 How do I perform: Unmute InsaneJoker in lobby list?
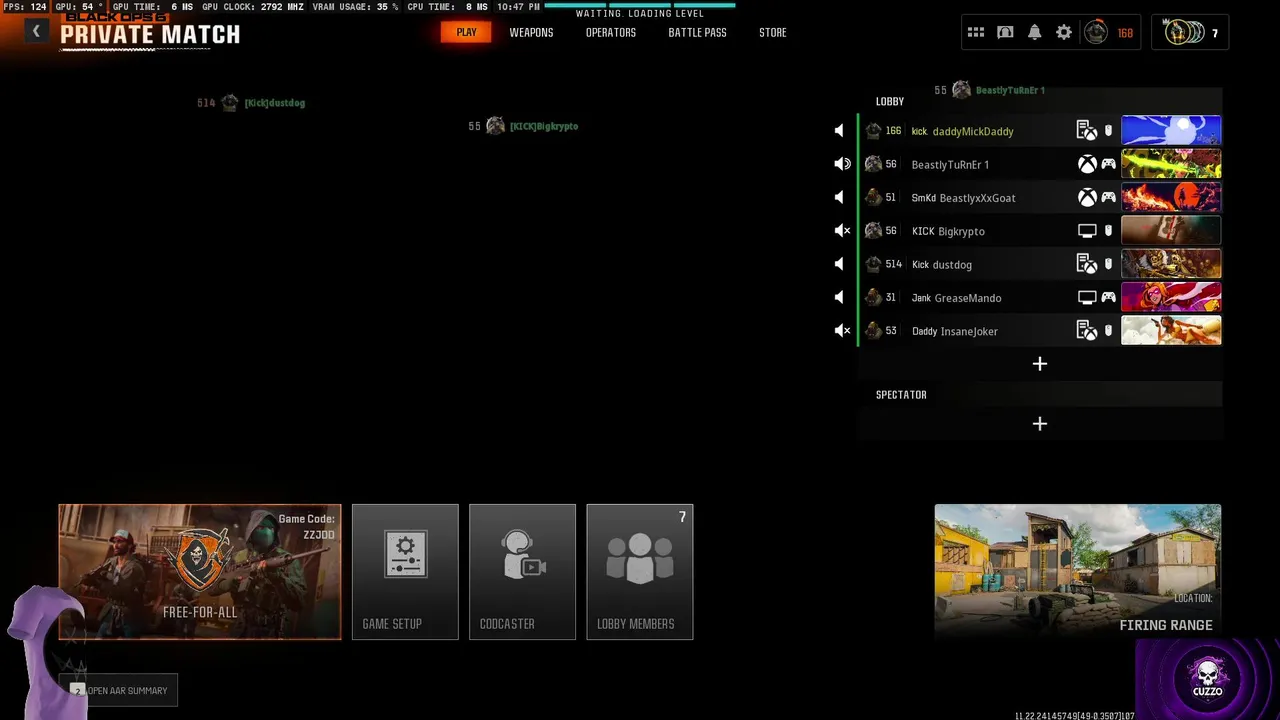tap(842, 331)
